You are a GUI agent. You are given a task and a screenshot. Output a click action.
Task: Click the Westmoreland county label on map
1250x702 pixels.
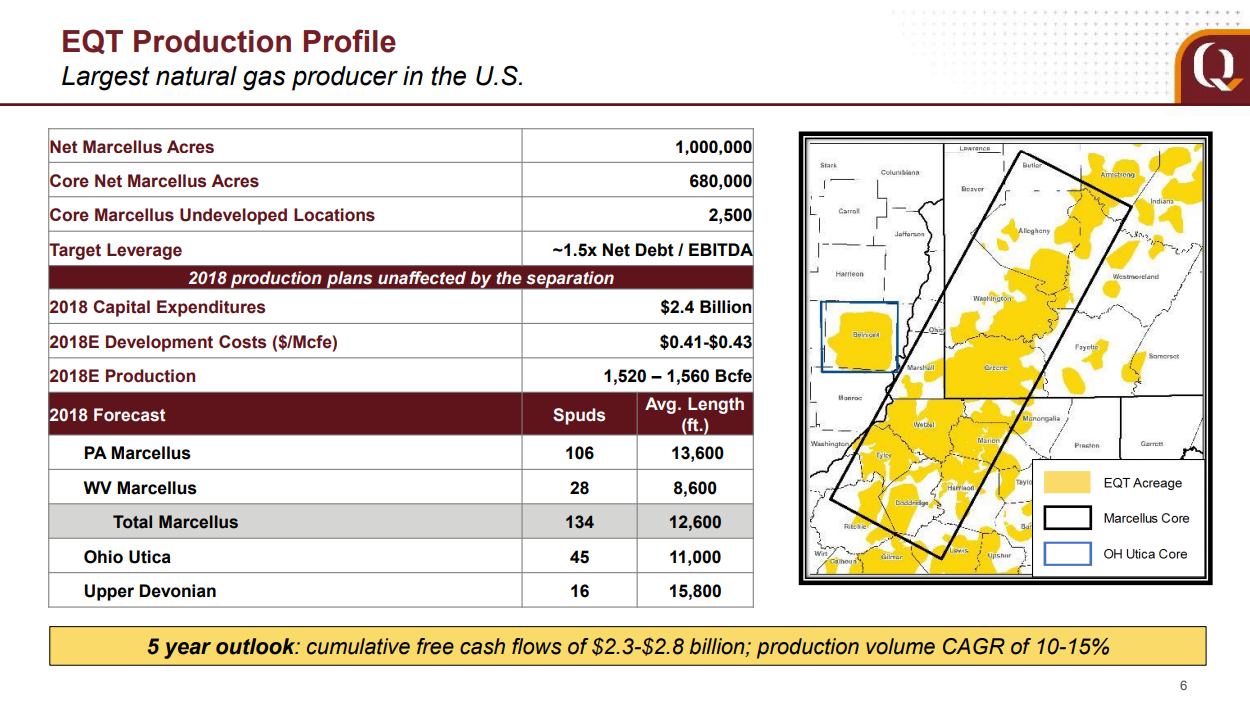click(x=1135, y=277)
